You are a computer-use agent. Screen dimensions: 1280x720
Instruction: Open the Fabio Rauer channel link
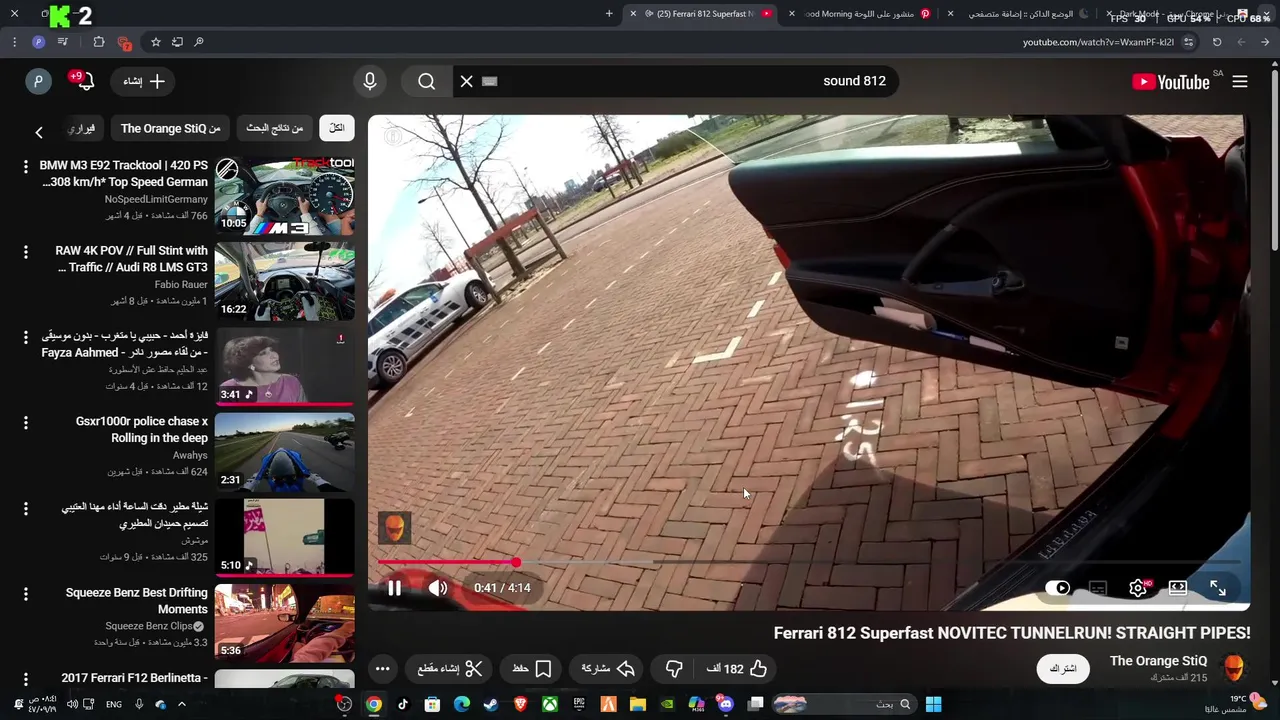[181, 284]
